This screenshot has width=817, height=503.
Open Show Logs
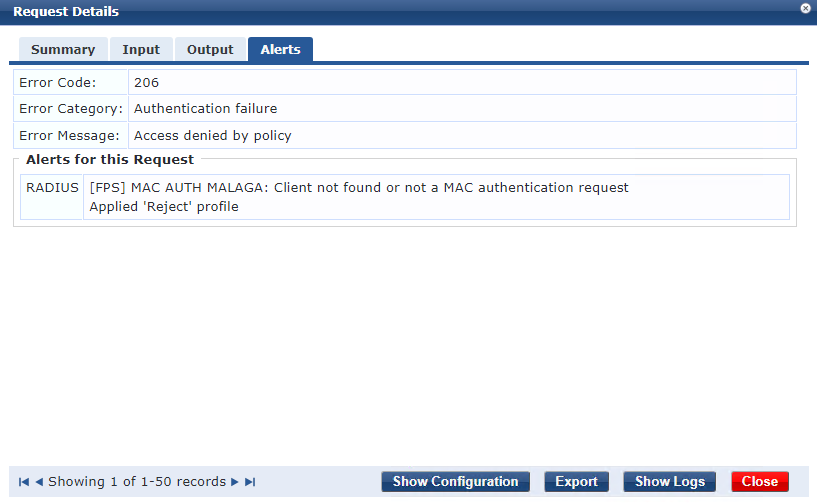(670, 482)
